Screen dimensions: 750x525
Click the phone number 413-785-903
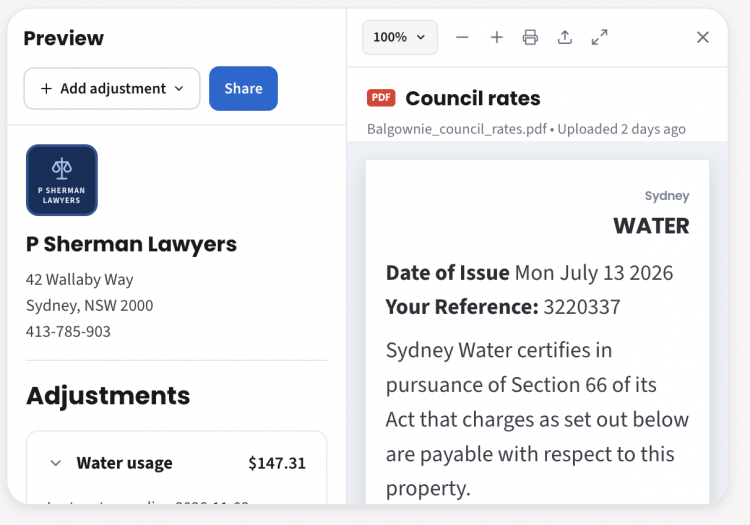point(68,331)
